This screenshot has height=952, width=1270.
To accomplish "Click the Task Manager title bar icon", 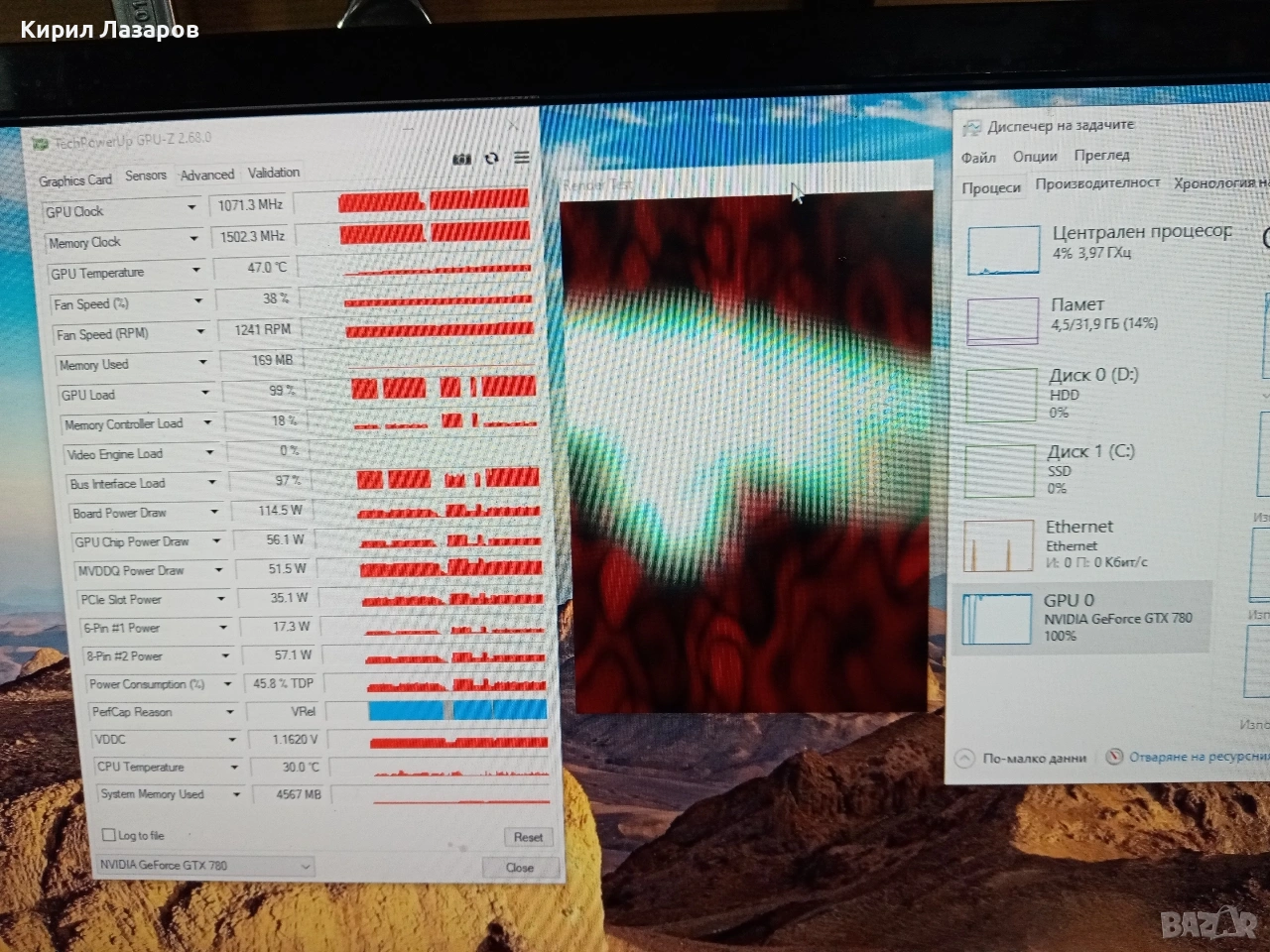I will tap(972, 127).
